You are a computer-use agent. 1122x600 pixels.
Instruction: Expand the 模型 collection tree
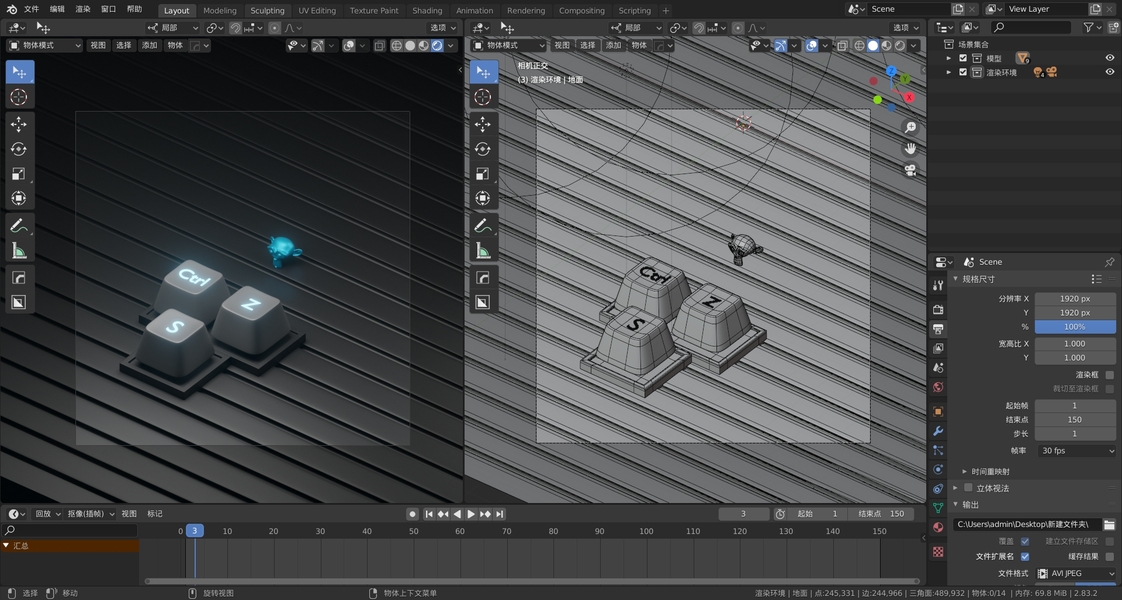tap(949, 59)
